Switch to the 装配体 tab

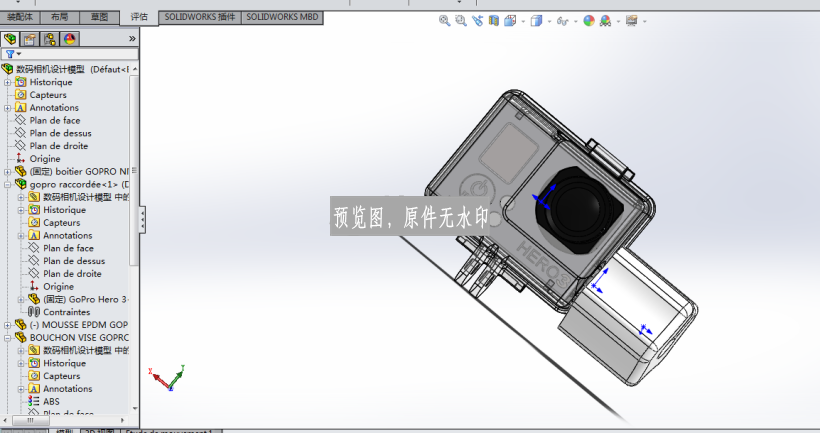click(x=20, y=17)
